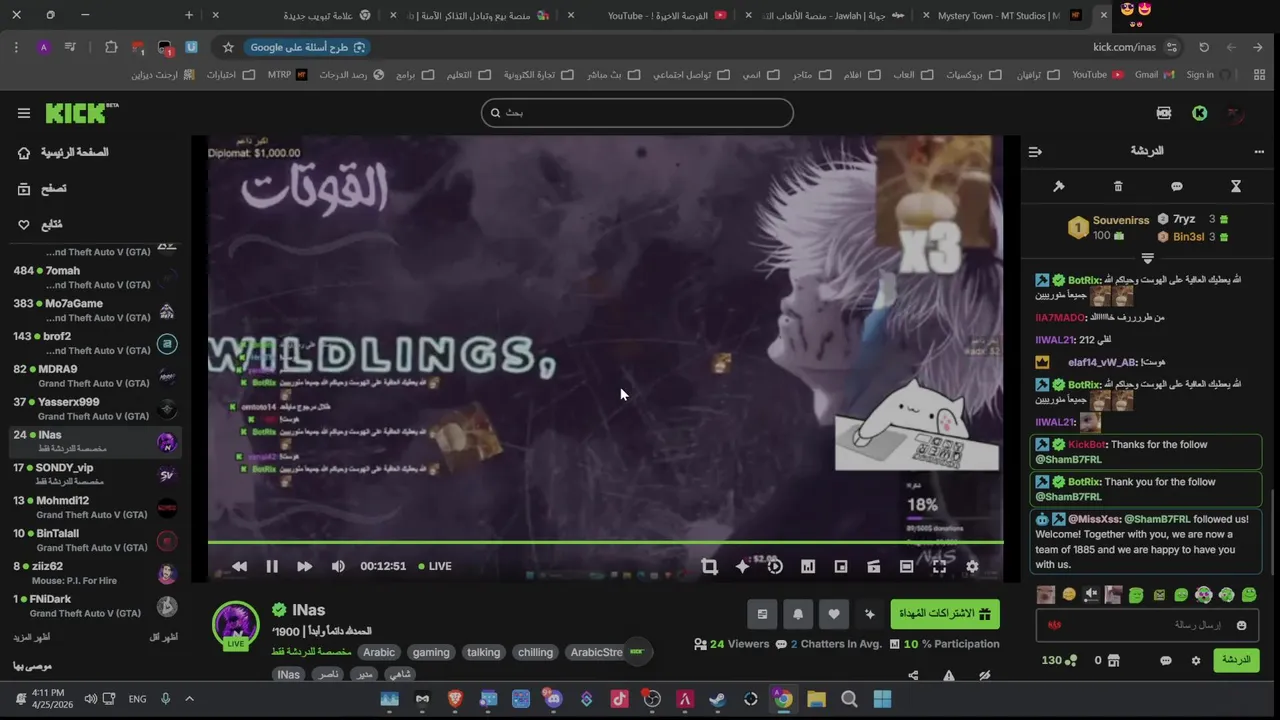Viewport: 1280px width, 720px height.
Task: Fast forward the stream
Action: 305,566
